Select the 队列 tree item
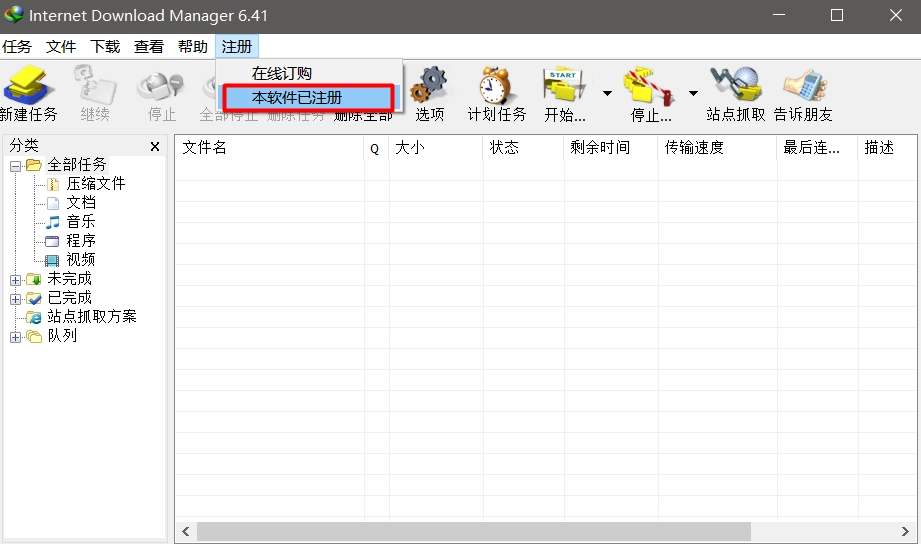Viewport: 921px width, 544px height. click(62, 335)
